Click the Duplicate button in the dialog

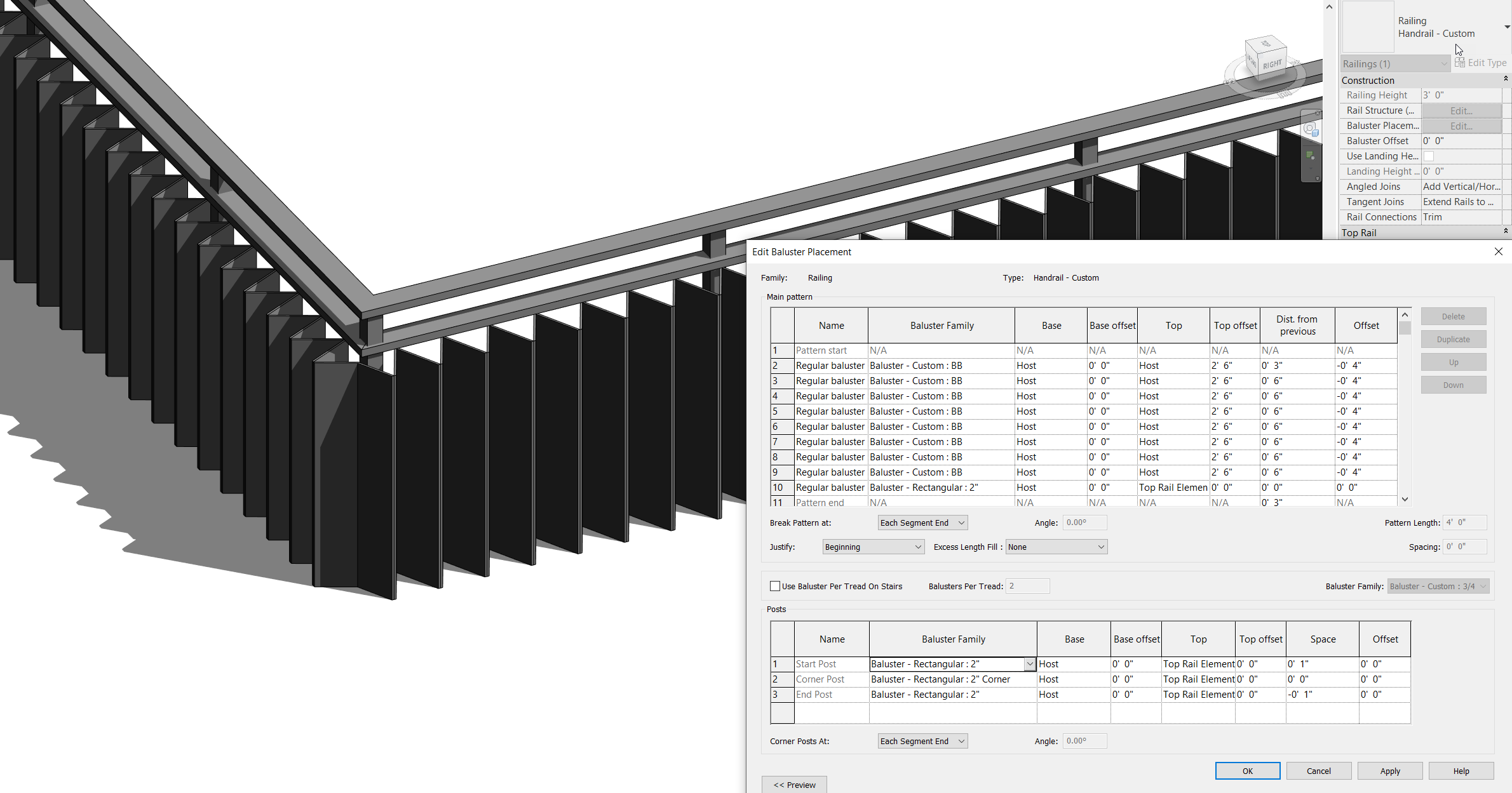click(1454, 338)
